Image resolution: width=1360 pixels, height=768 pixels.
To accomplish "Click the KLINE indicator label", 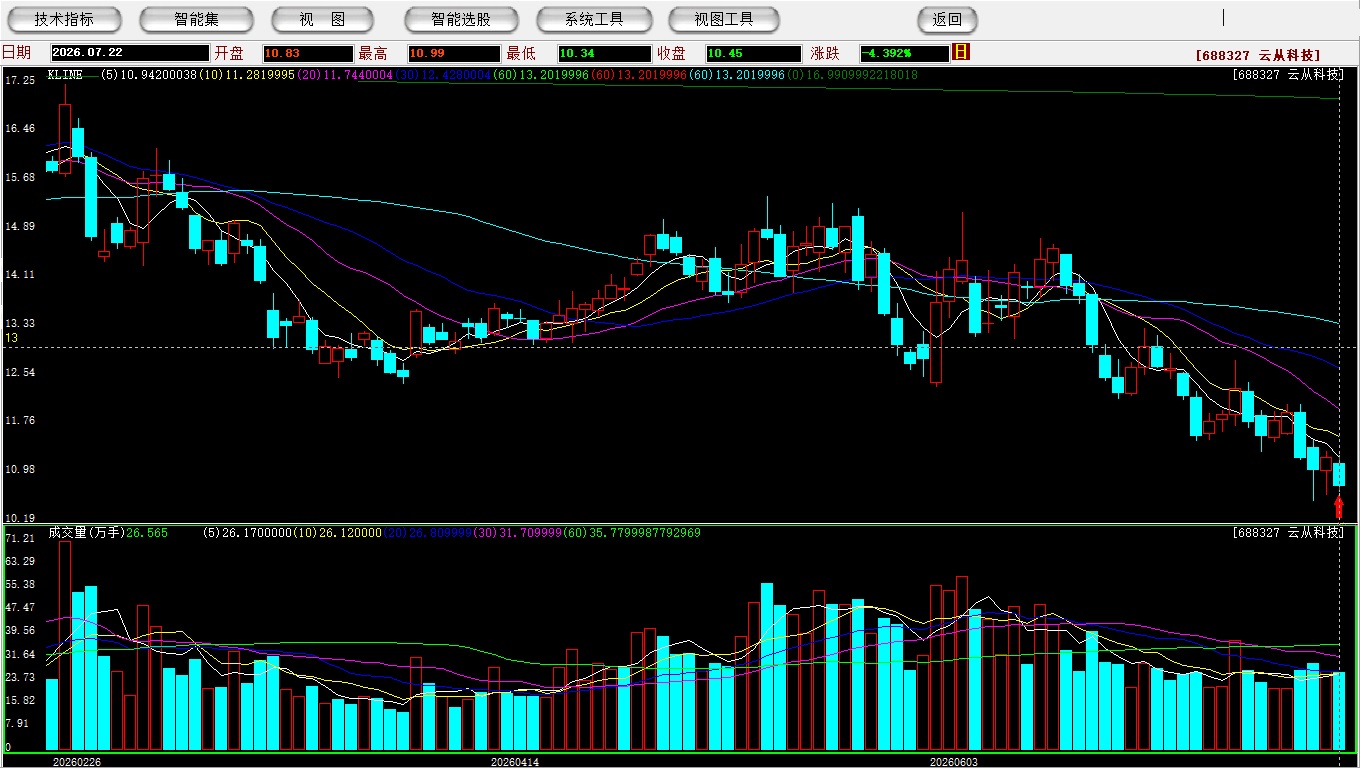I will [x=65, y=75].
